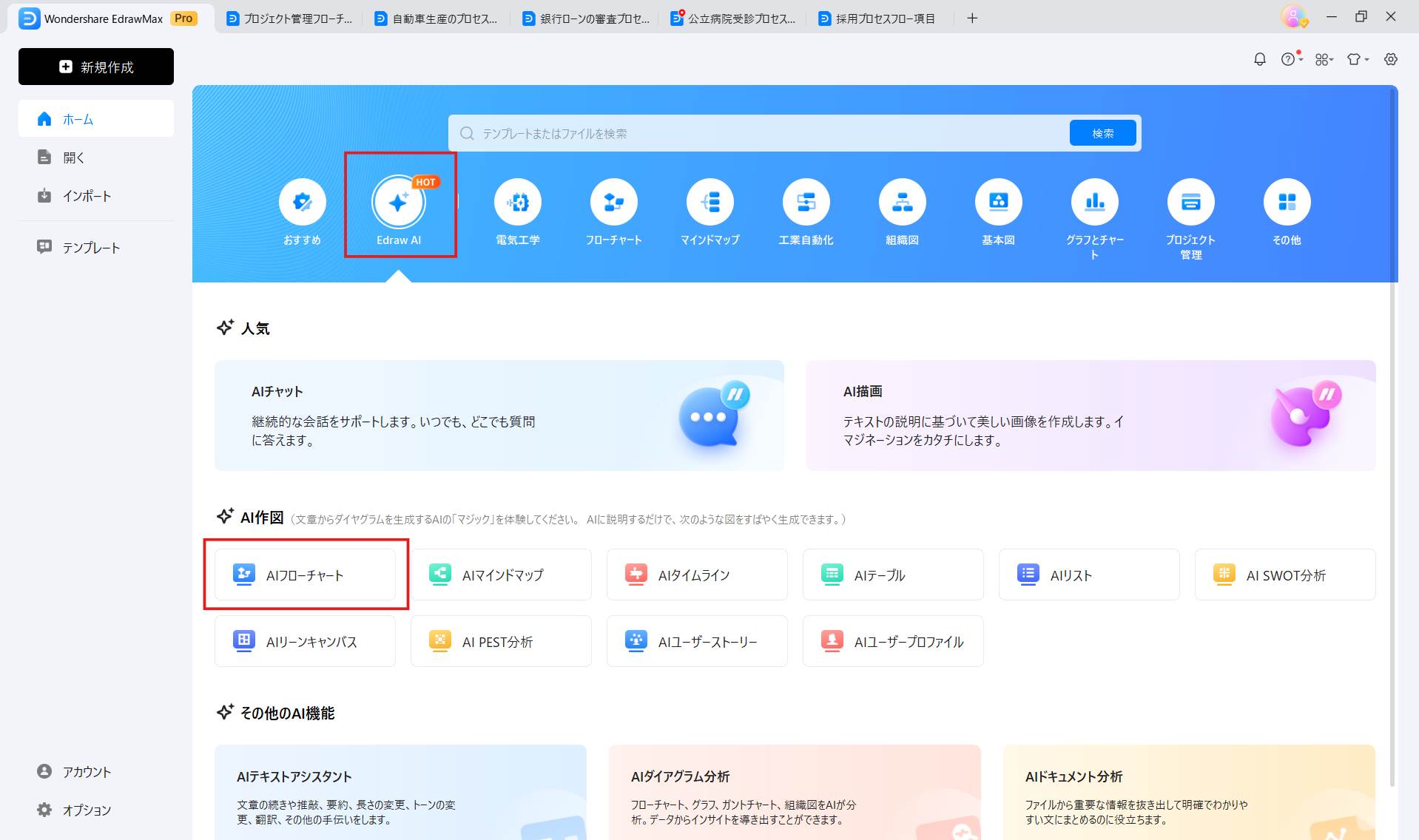Open アカウント in the sidebar

[96, 772]
